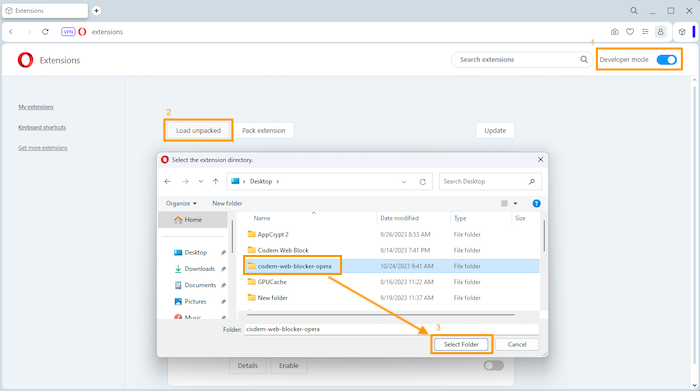Image resolution: width=700 pixels, height=391 pixels.
Task: Go to Get more extensions link
Action: pos(42,148)
